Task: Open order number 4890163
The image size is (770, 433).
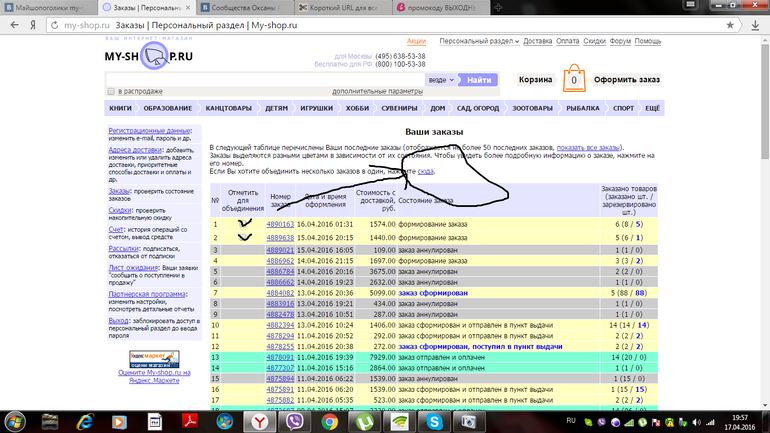Action: [279, 225]
